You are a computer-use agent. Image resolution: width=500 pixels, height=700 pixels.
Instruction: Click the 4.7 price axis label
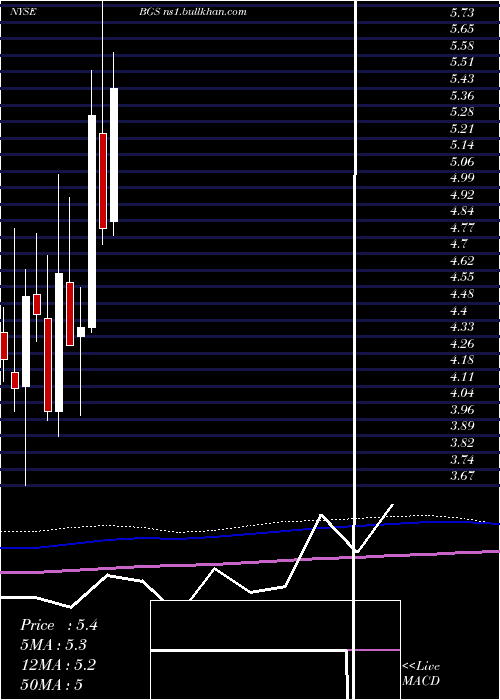(459, 244)
